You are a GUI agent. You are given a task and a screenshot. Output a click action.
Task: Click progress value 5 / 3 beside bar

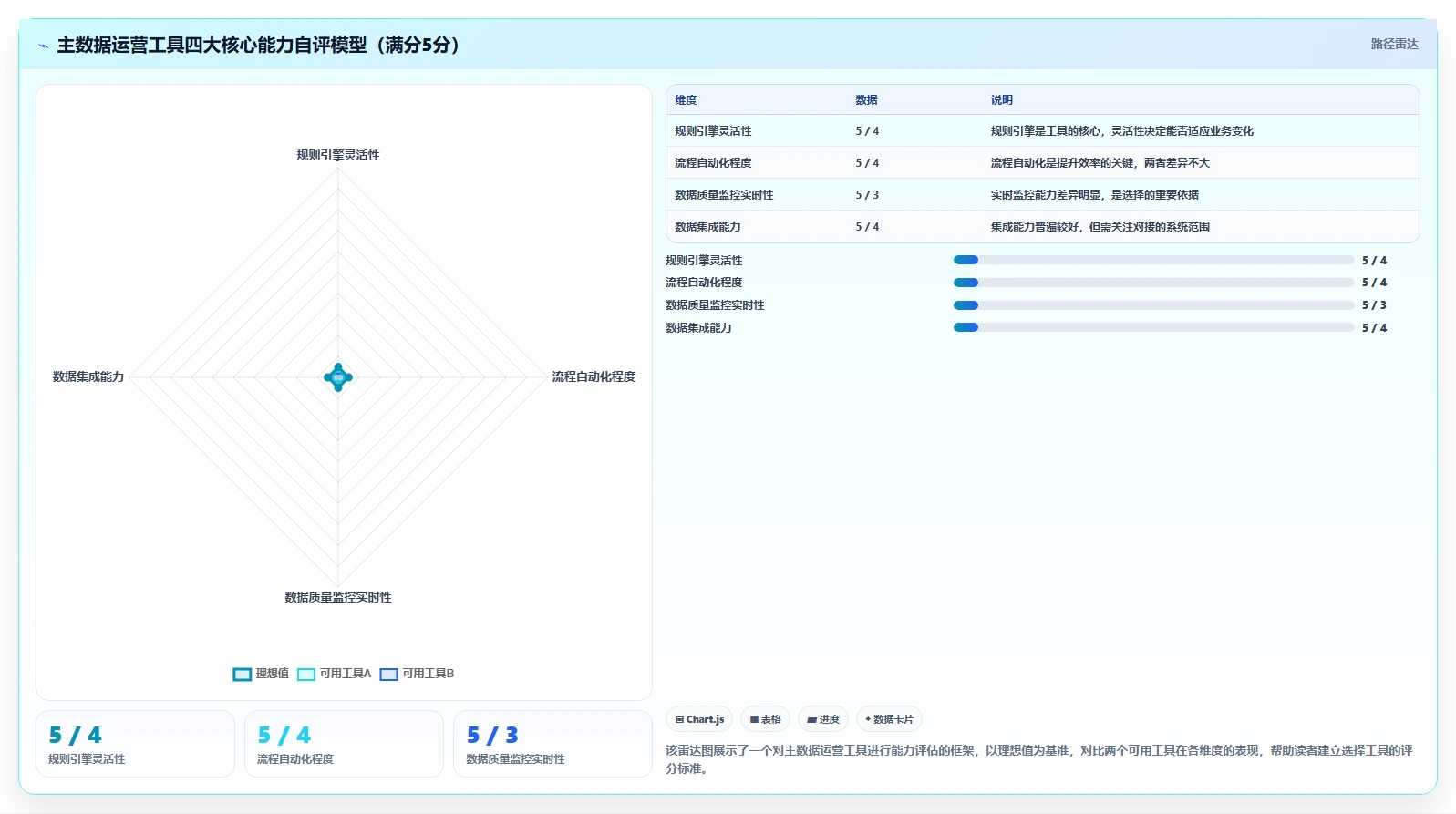(x=1374, y=305)
